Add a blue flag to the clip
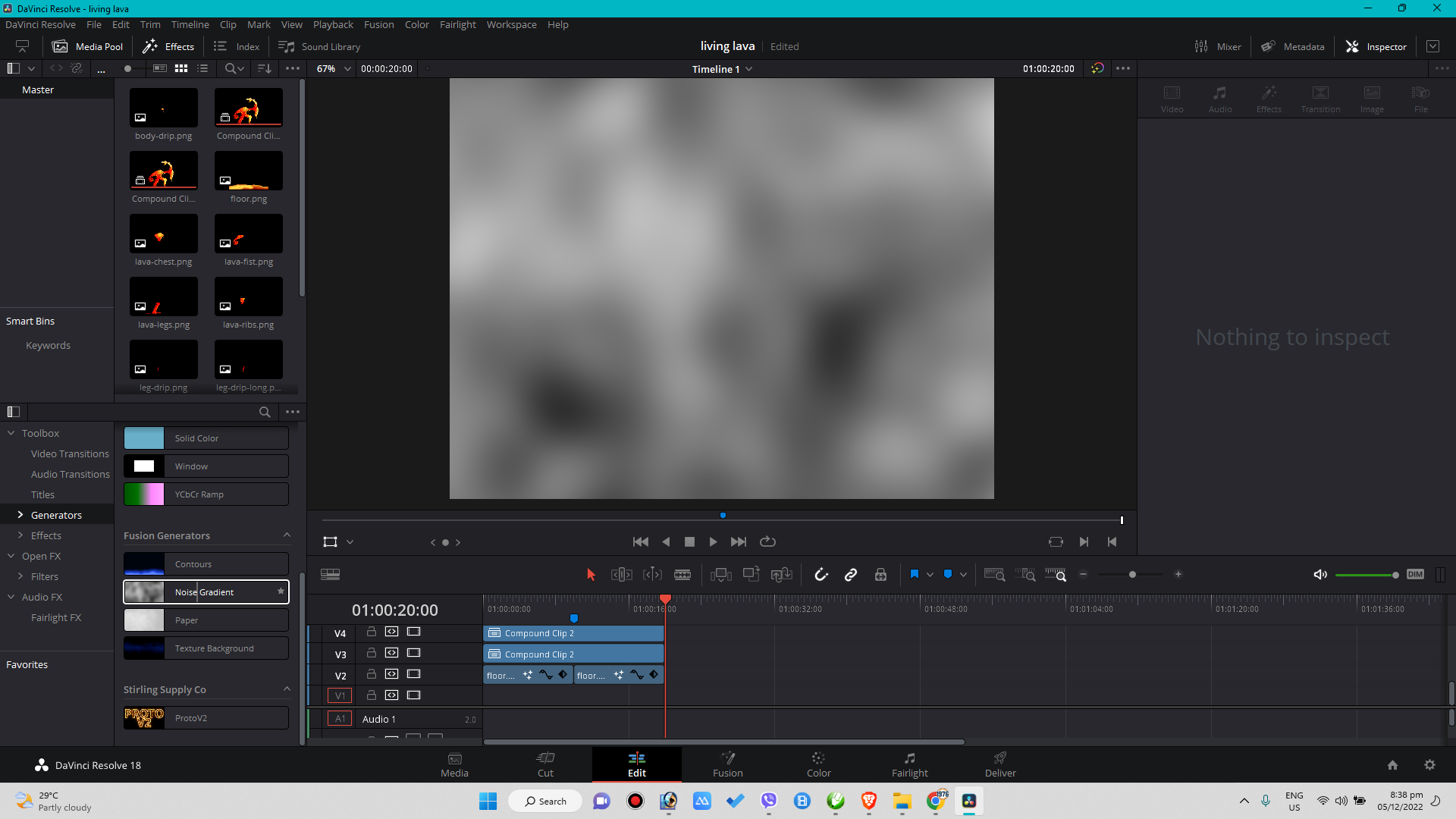 (915, 575)
